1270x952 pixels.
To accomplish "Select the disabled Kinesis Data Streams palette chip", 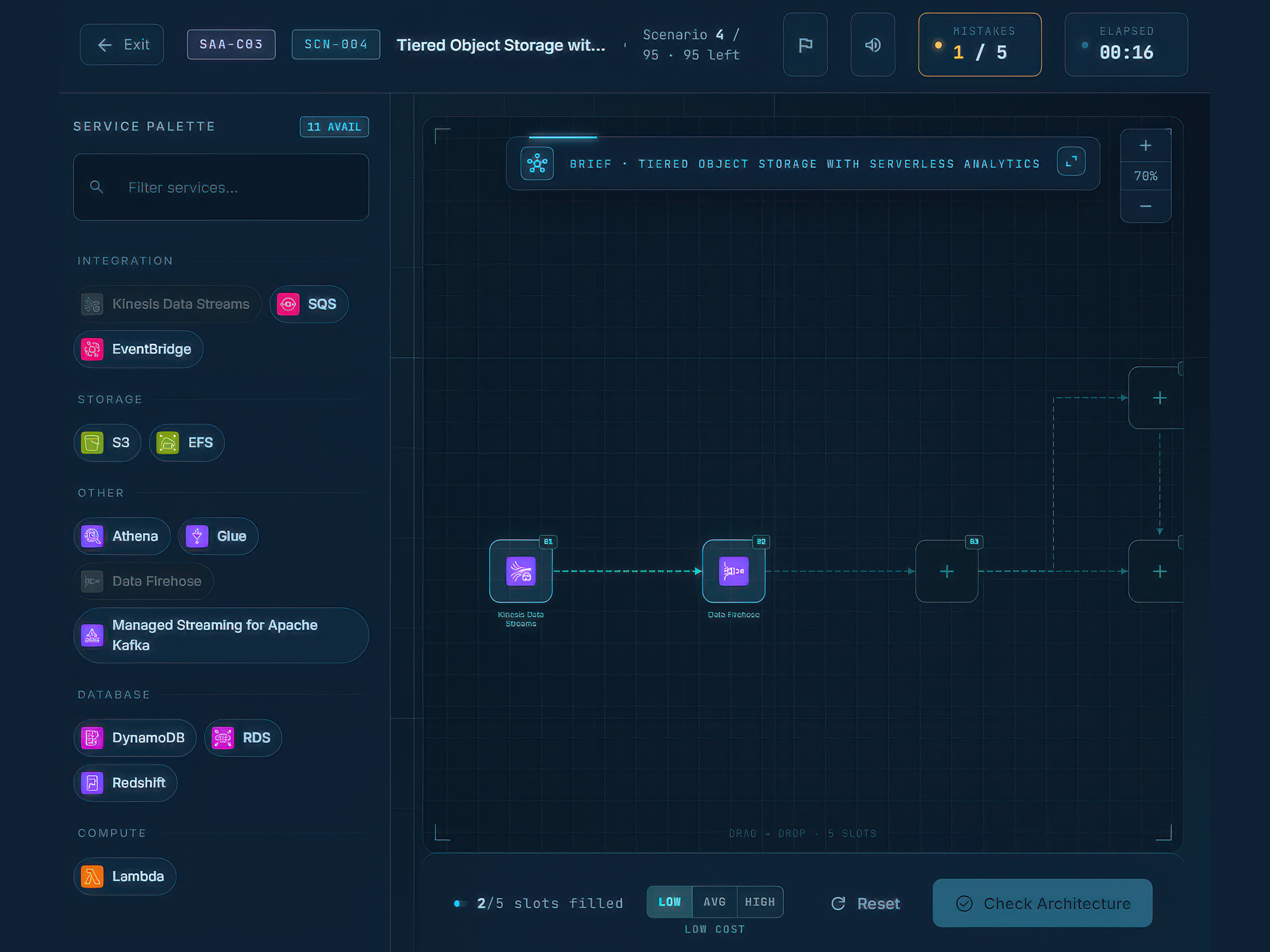I will 168,304.
